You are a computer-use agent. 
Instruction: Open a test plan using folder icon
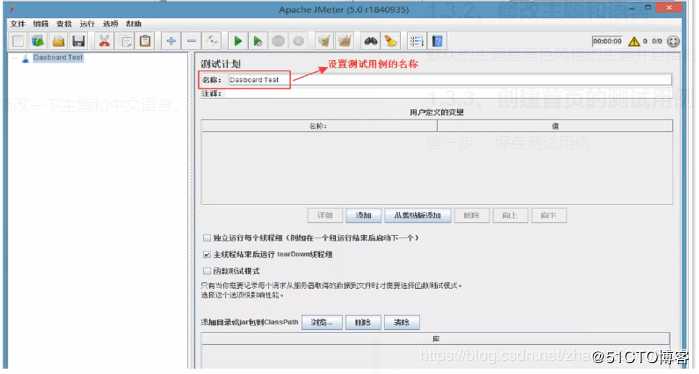tap(58, 41)
